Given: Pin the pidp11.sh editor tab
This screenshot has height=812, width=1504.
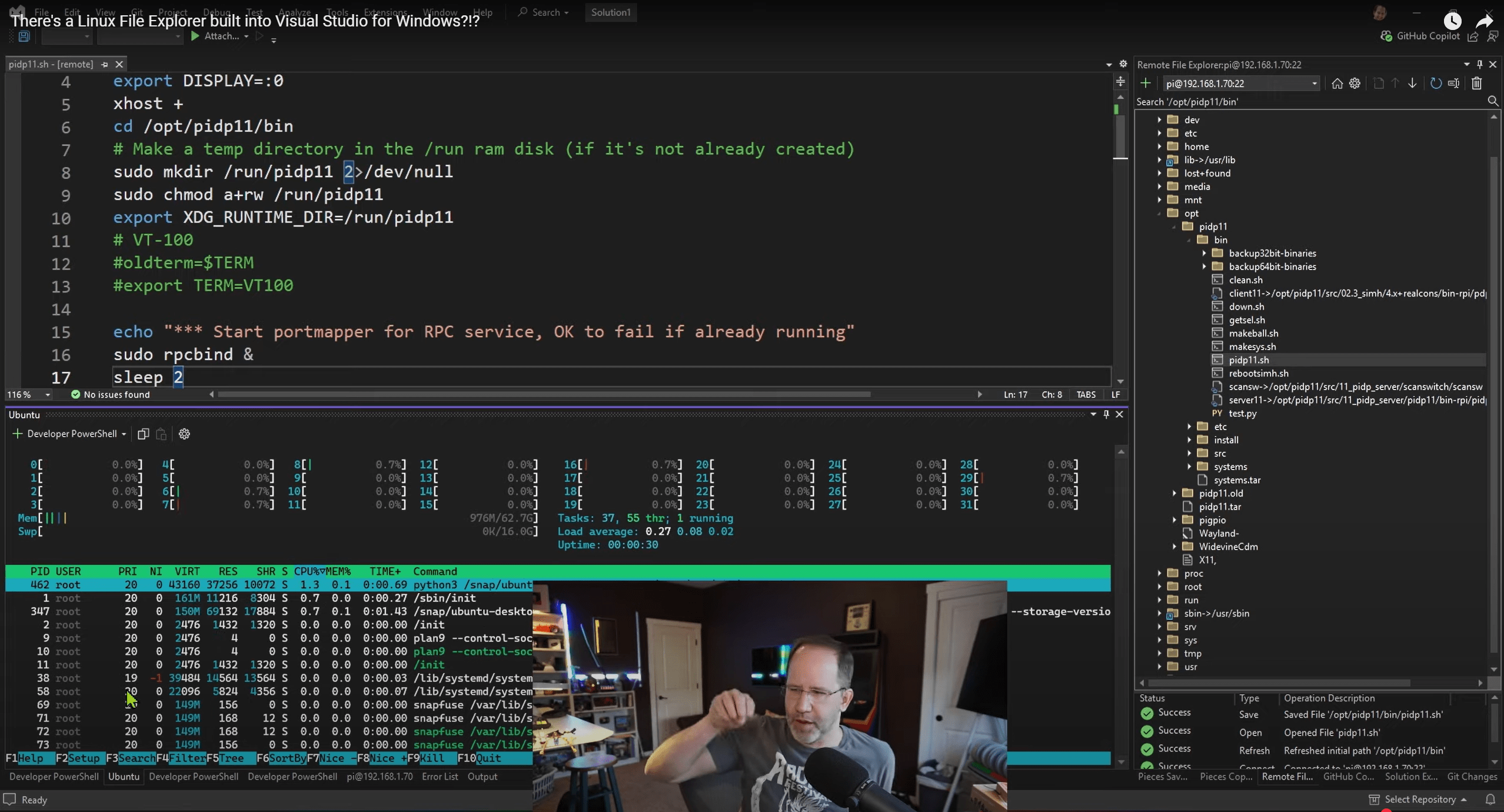Looking at the screenshot, I should (x=105, y=64).
